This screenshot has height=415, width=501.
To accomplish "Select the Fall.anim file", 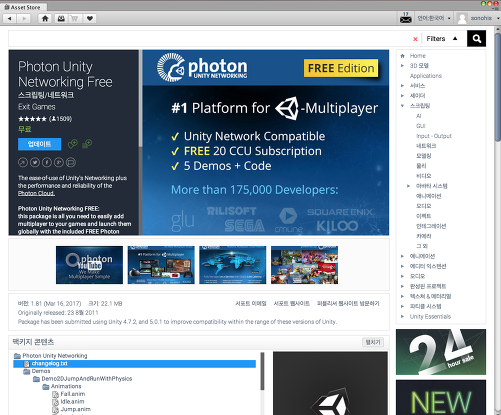I will (x=73, y=394).
